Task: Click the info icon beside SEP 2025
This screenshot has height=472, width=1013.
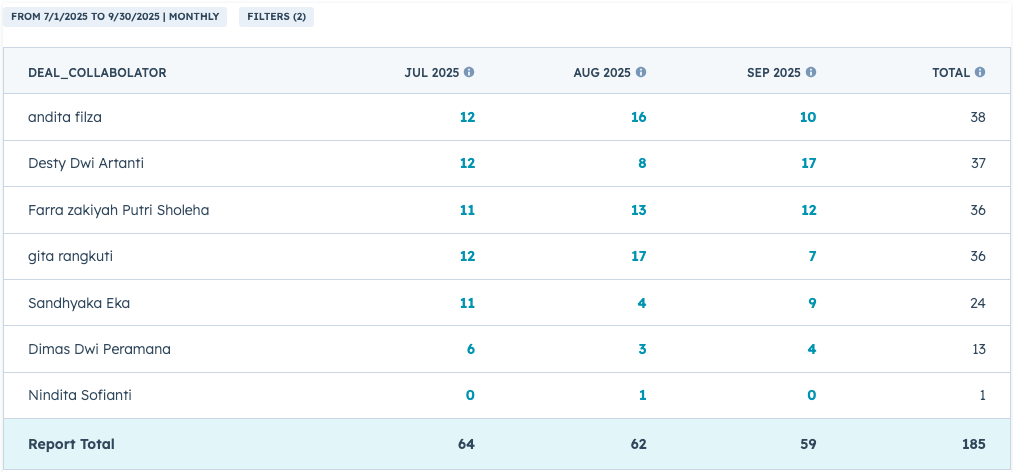Action: click(x=811, y=73)
